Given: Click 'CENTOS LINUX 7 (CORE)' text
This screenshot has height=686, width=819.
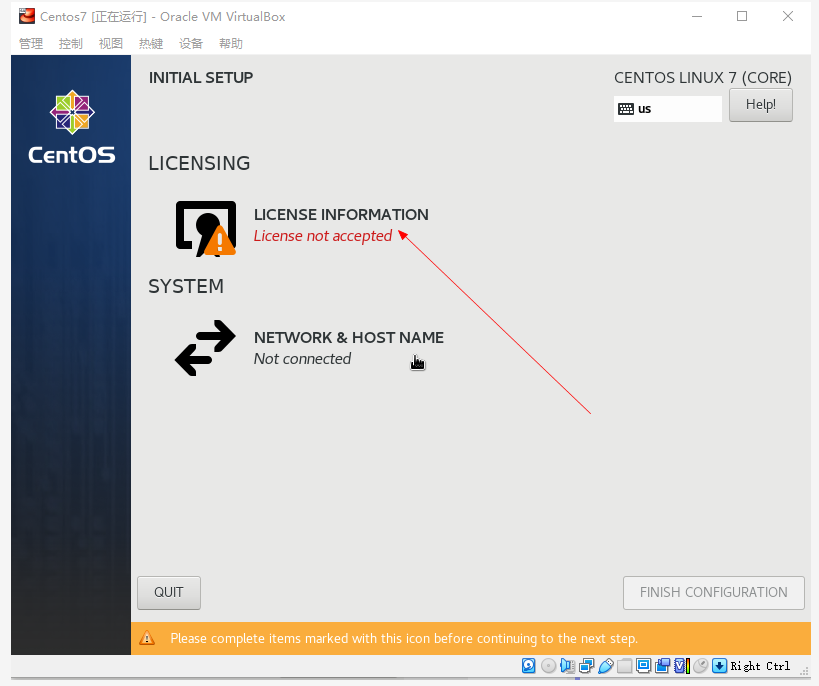Looking at the screenshot, I should tap(703, 78).
